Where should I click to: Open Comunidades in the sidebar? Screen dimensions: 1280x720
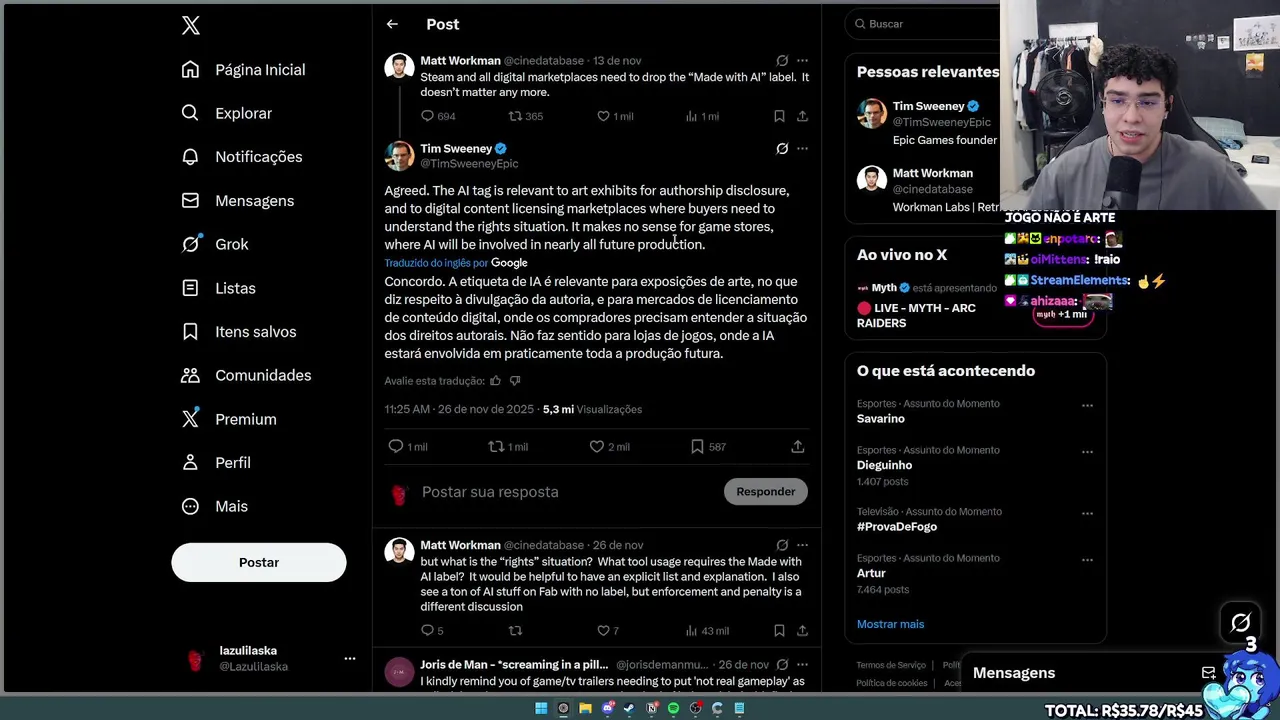[x=246, y=375]
